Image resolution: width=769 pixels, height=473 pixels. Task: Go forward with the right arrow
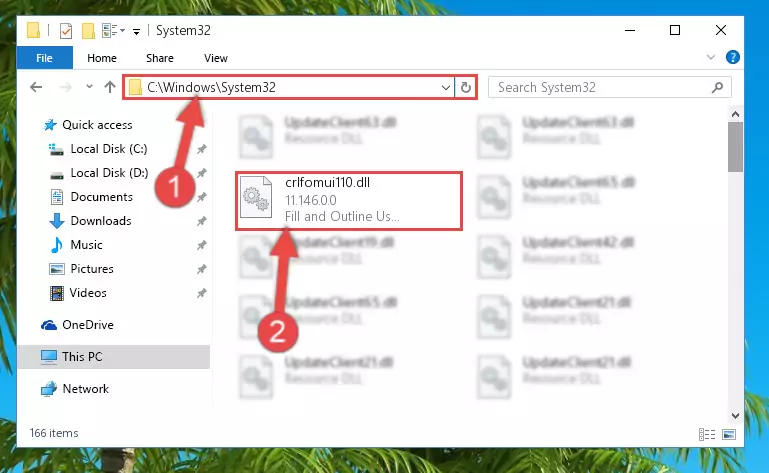pyautogui.click(x=65, y=87)
